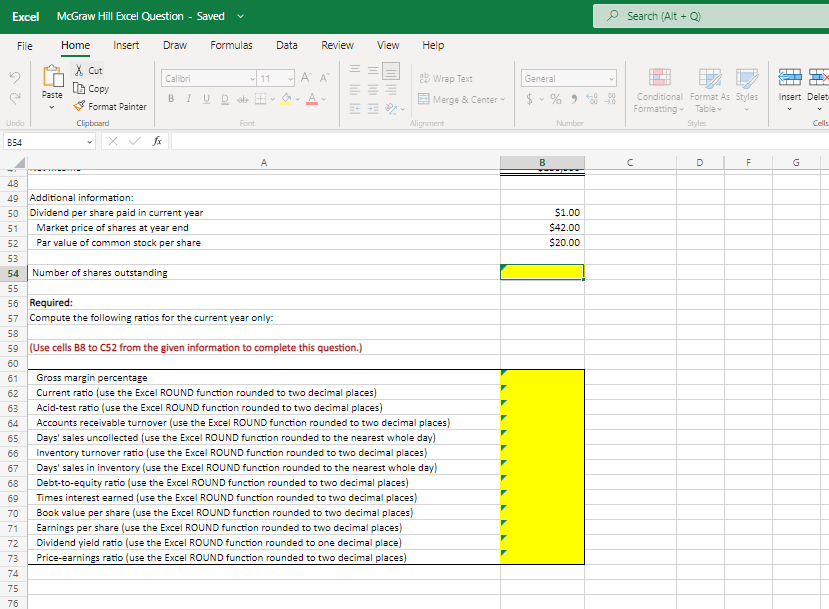The width and height of the screenshot is (829, 609).
Task: Switch to the Formulas ribbon tab
Action: pos(231,45)
